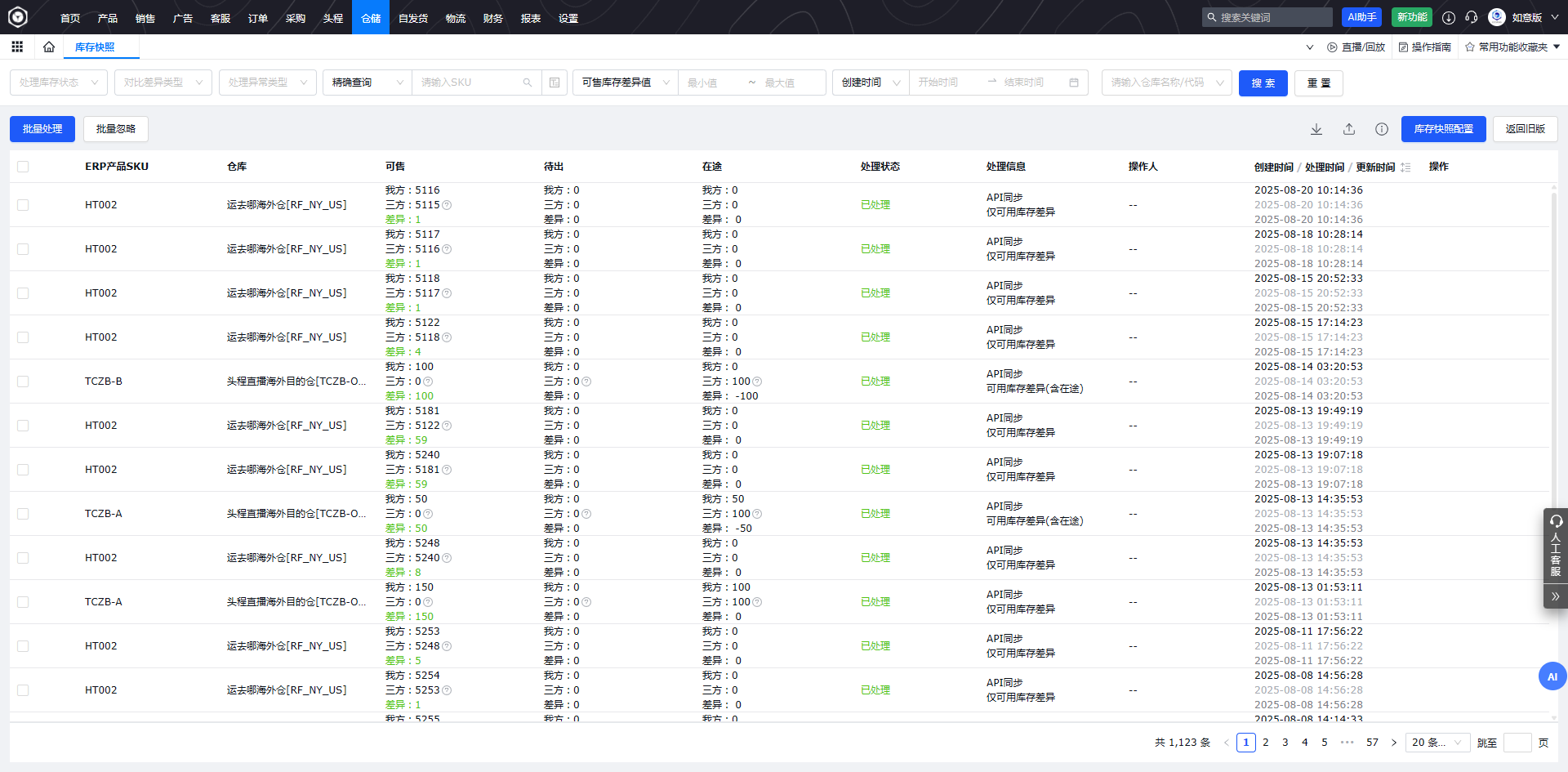Open the apps grid menu icon
Screen dimensions: 1568x772
click(17, 47)
